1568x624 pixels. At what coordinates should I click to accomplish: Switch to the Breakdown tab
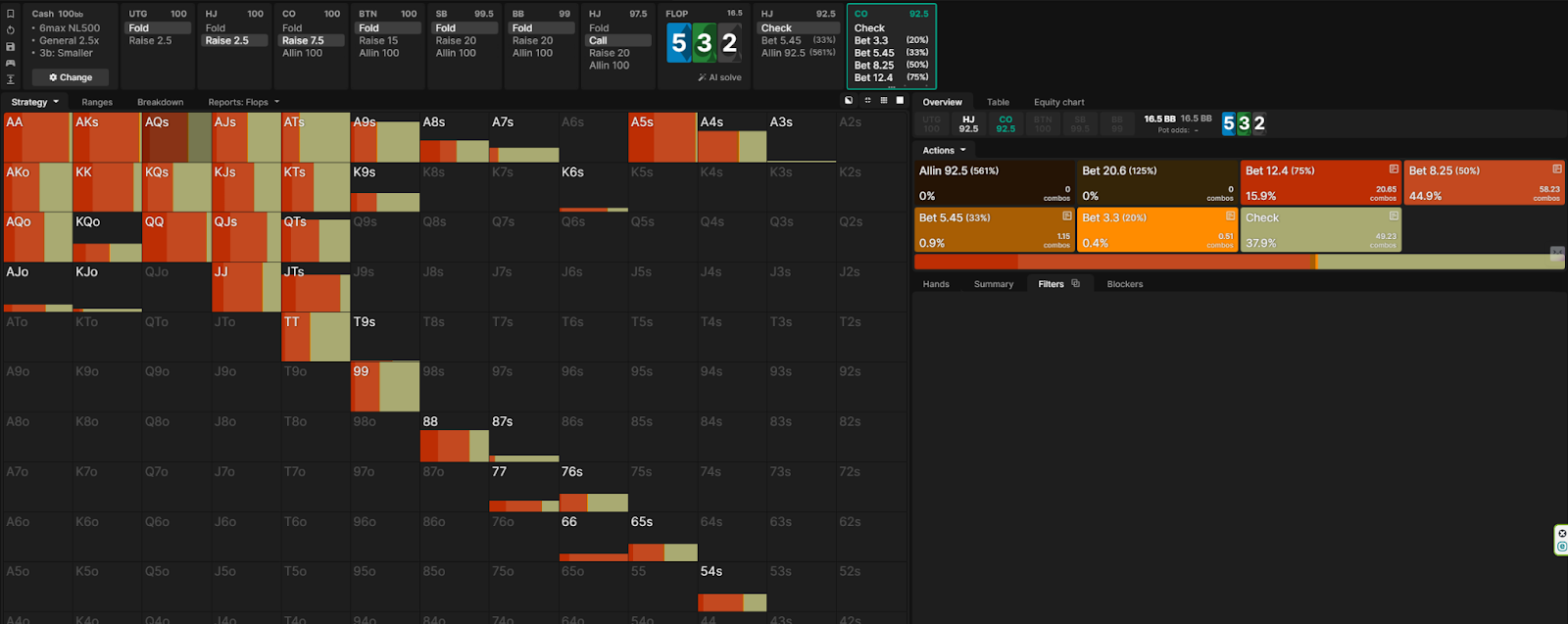tap(160, 102)
